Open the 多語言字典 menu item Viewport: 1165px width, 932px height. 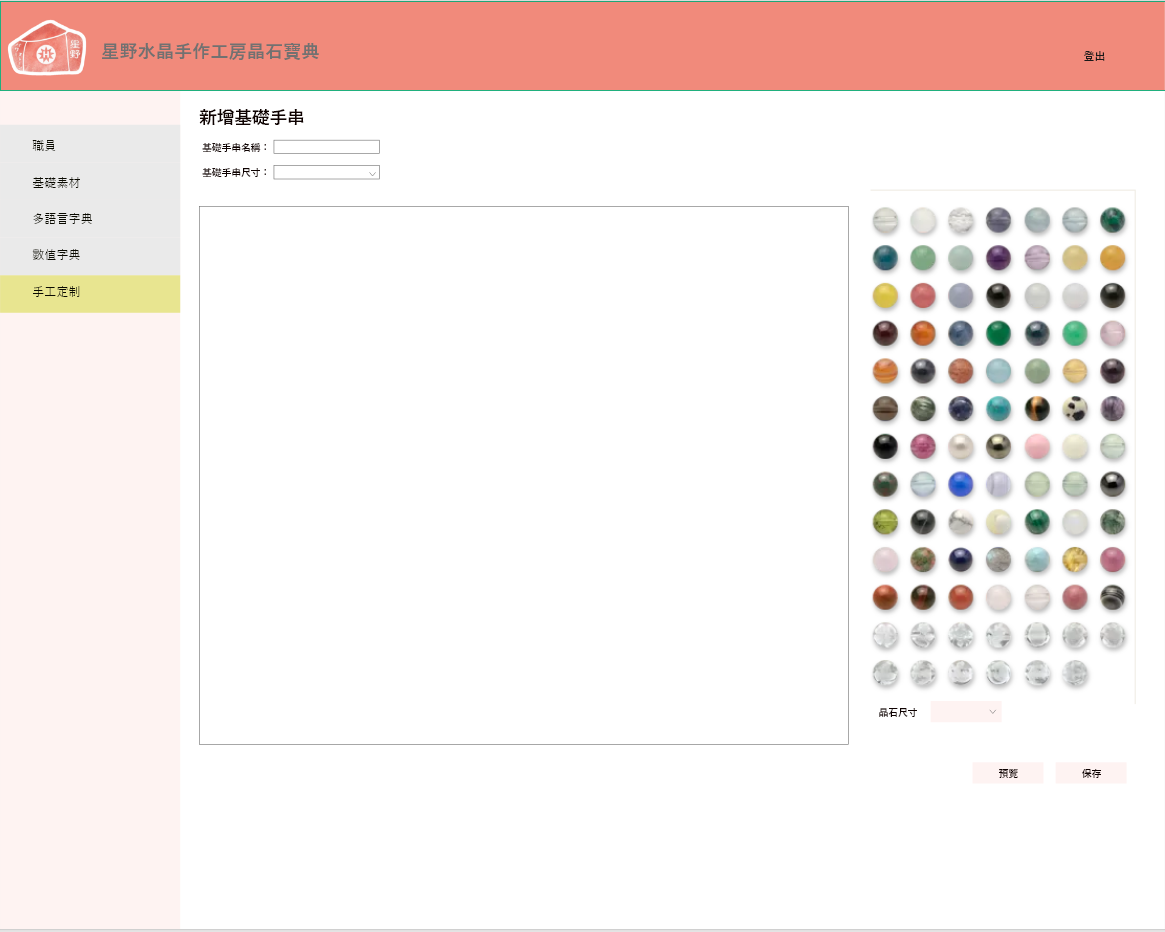(90, 219)
